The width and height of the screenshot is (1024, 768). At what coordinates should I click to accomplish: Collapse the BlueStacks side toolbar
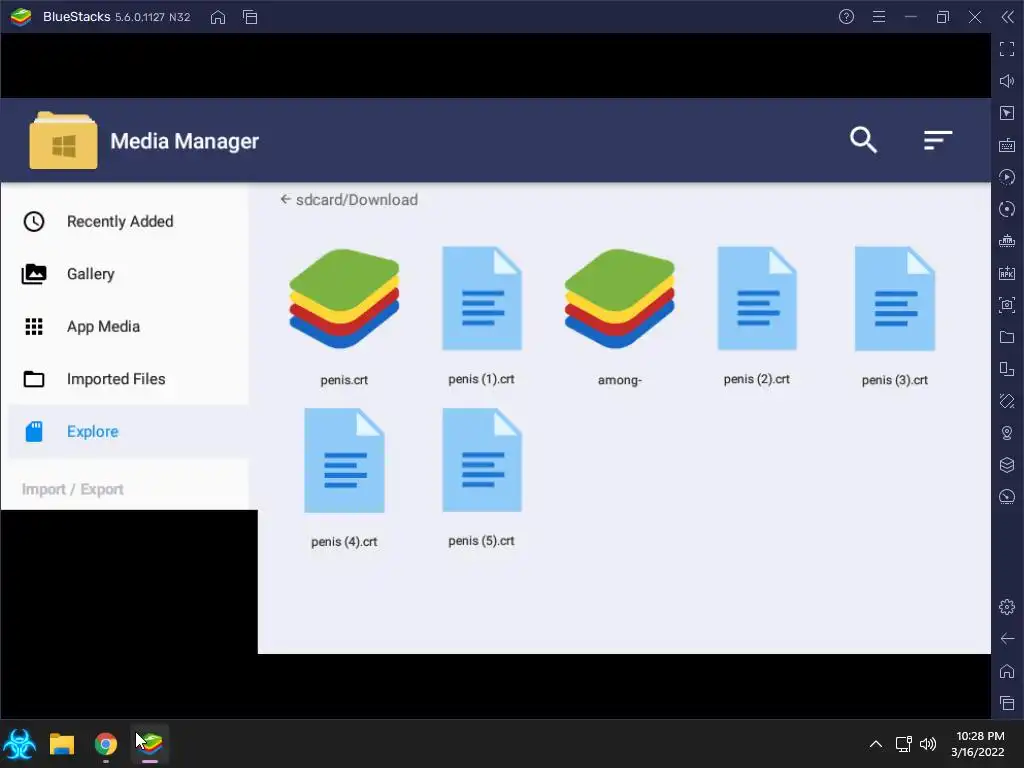[x=1008, y=17]
